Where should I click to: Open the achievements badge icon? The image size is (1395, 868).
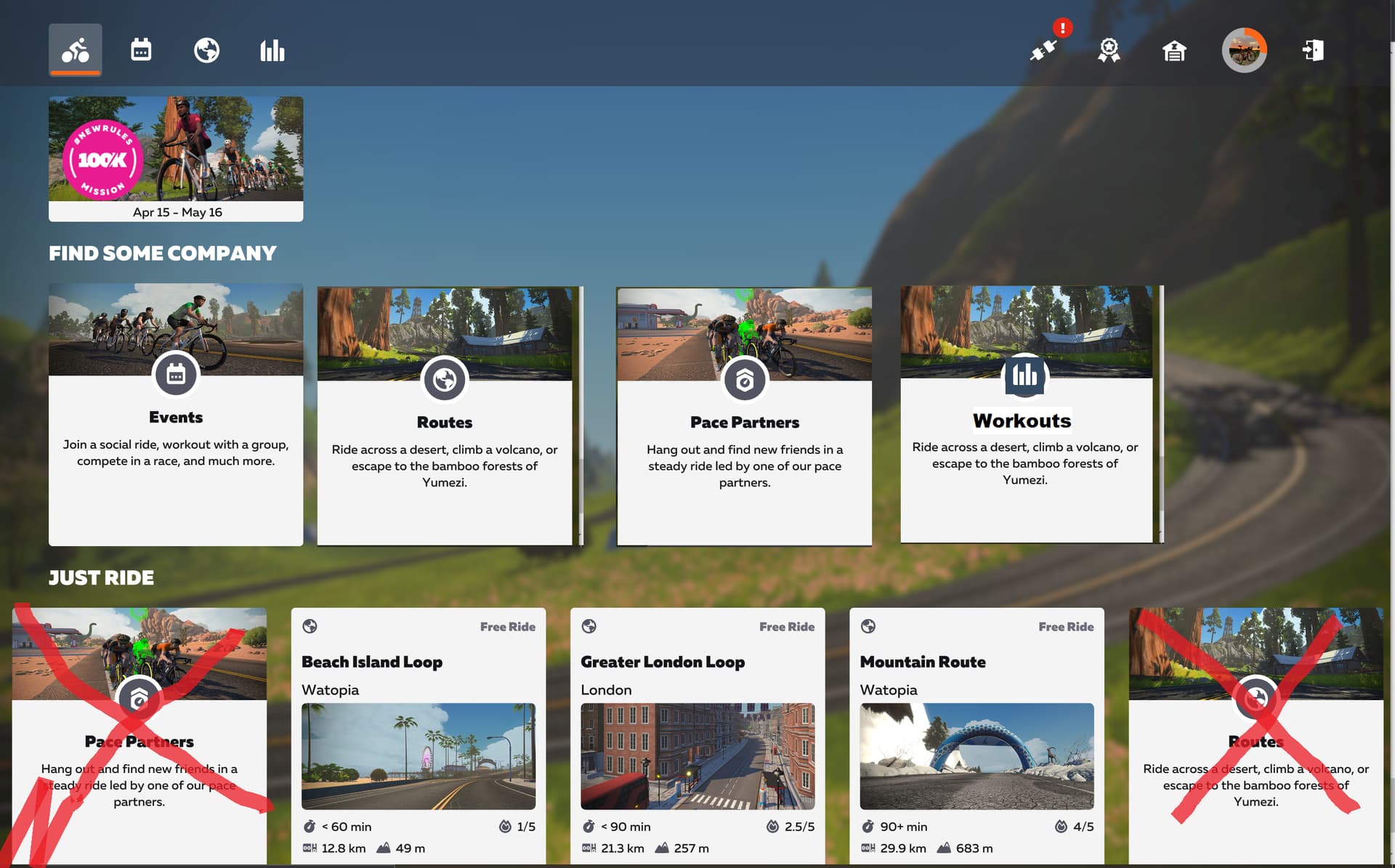point(1109,50)
